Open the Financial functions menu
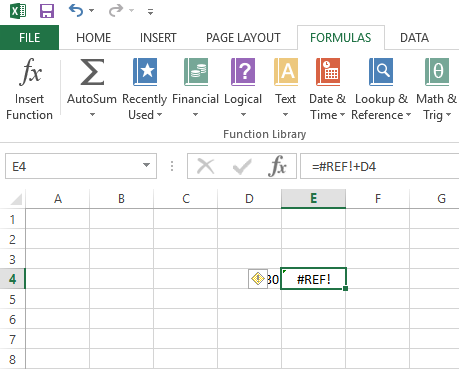This screenshot has height=369, width=459. point(196,88)
